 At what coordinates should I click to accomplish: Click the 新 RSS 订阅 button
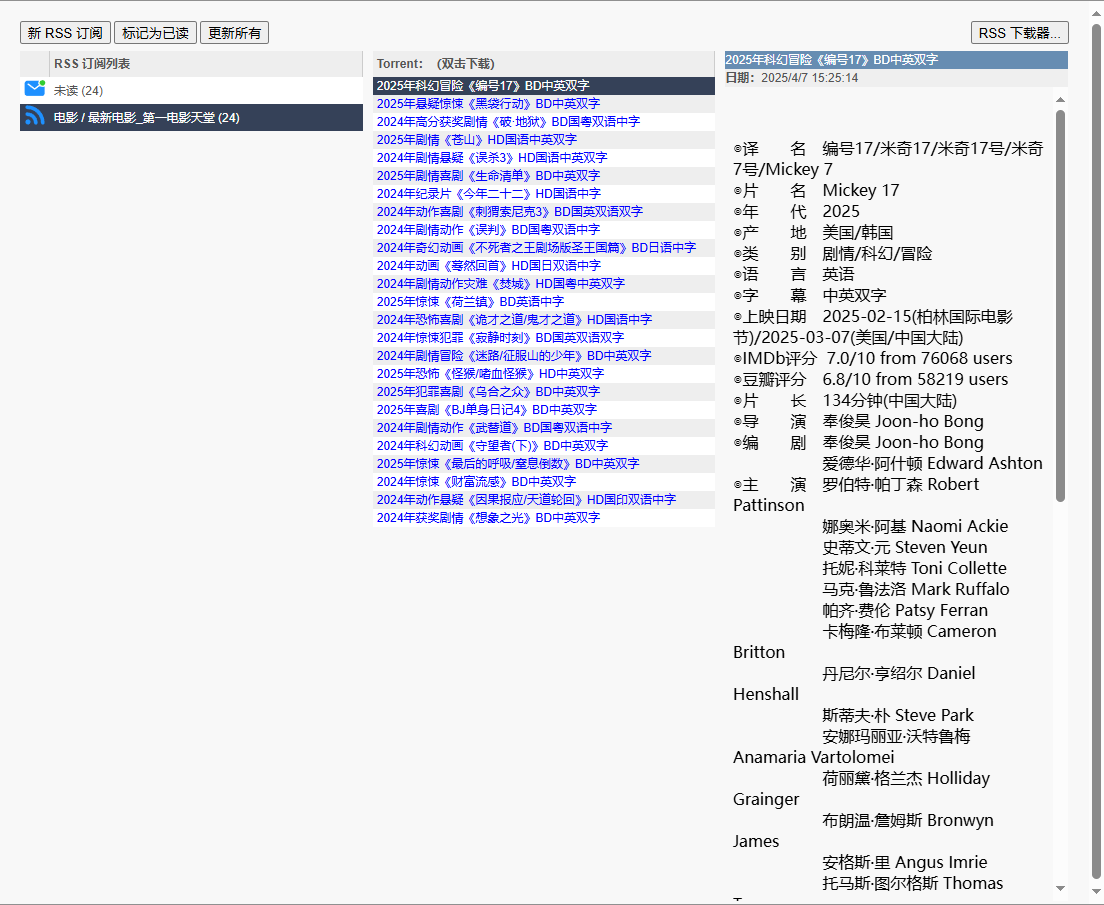(x=65, y=33)
